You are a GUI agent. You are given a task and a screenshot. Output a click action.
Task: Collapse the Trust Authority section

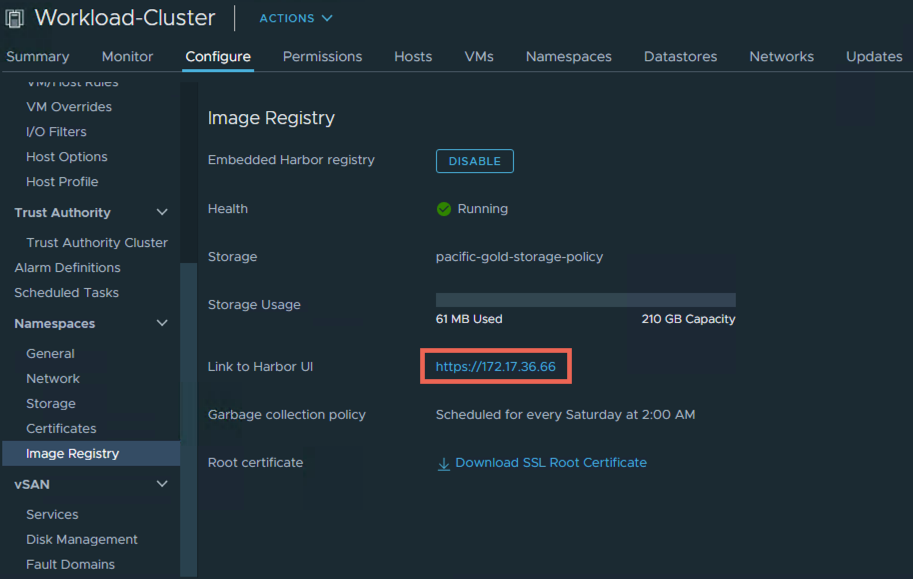click(161, 212)
